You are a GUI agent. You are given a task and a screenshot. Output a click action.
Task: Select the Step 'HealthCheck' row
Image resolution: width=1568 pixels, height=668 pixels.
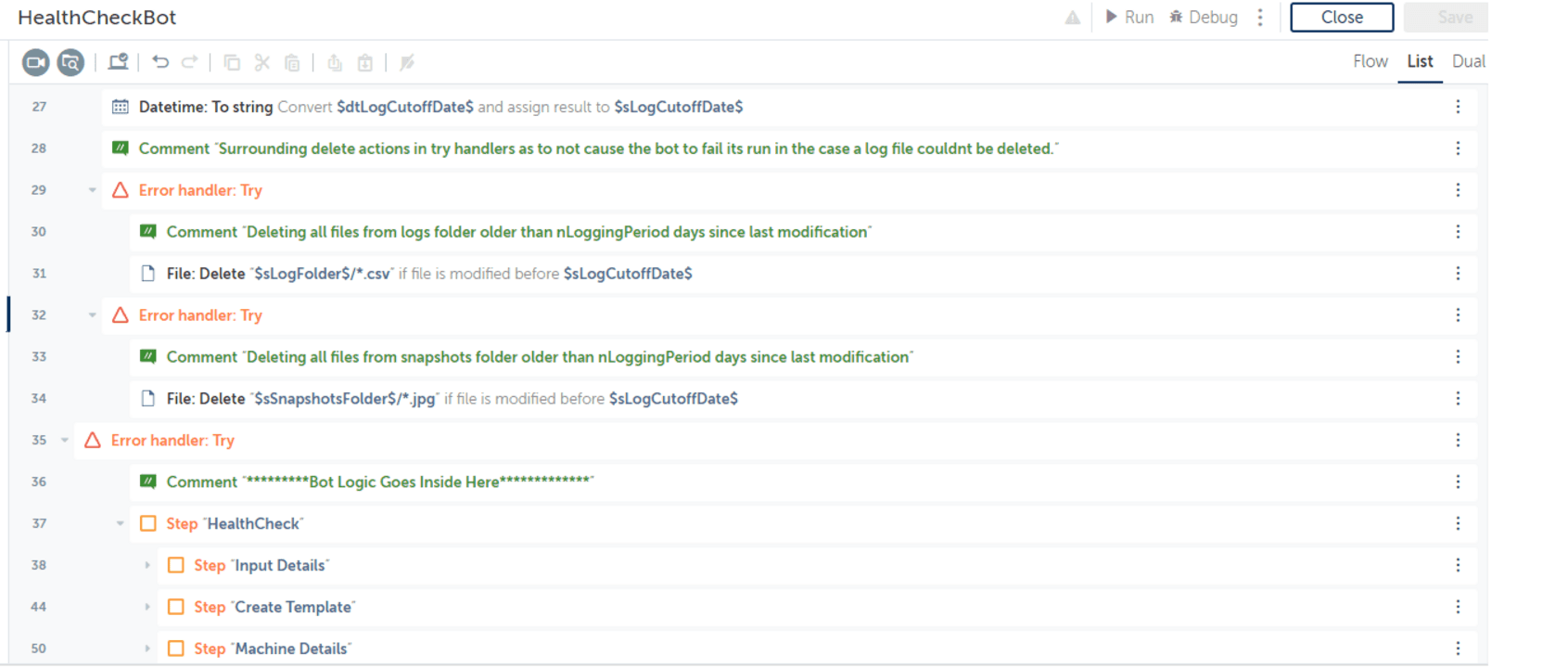click(x=803, y=524)
